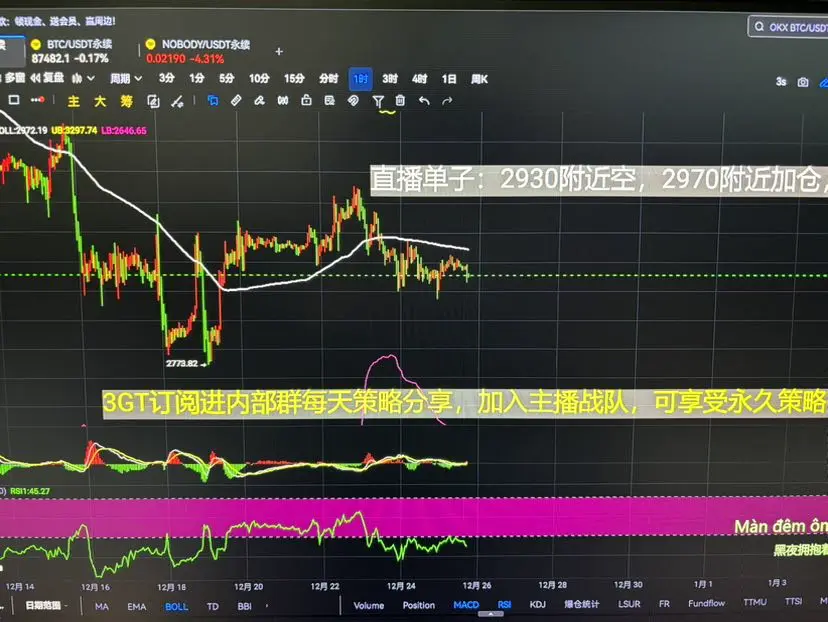This screenshot has width=828, height=622.
Task: Click the 2773.82 low price label
Action: coord(182,363)
